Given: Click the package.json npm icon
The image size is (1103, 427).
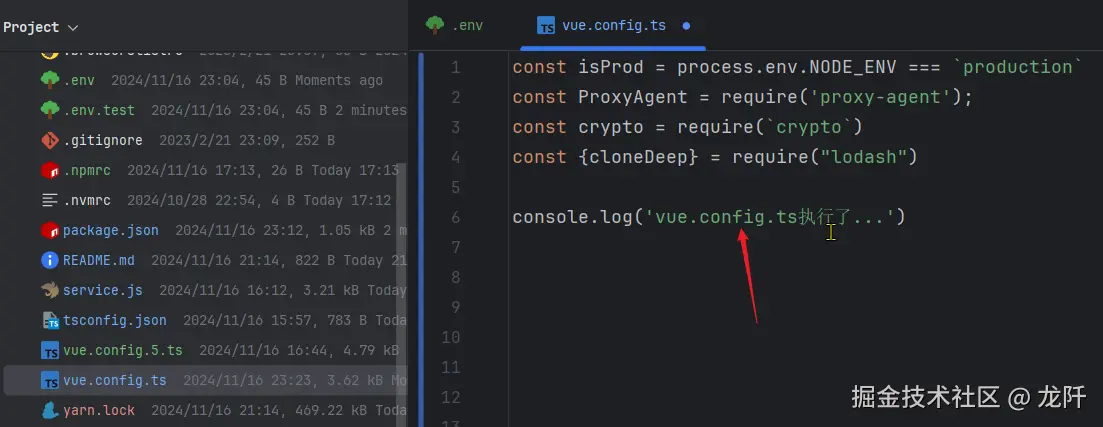Looking at the screenshot, I should 50,230.
